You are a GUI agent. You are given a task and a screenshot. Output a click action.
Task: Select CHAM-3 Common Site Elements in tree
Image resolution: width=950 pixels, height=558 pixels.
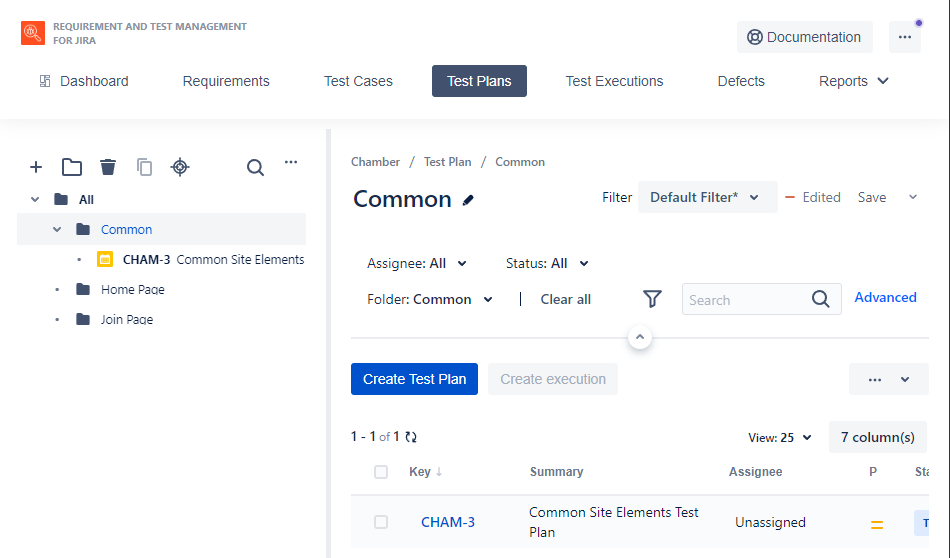pos(213,259)
